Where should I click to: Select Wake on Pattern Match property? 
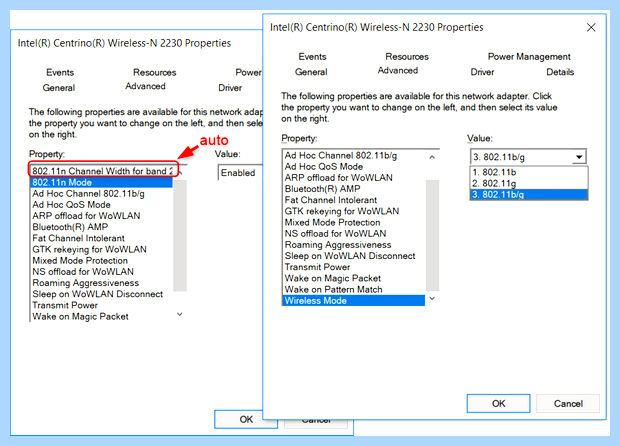pyautogui.click(x=354, y=289)
